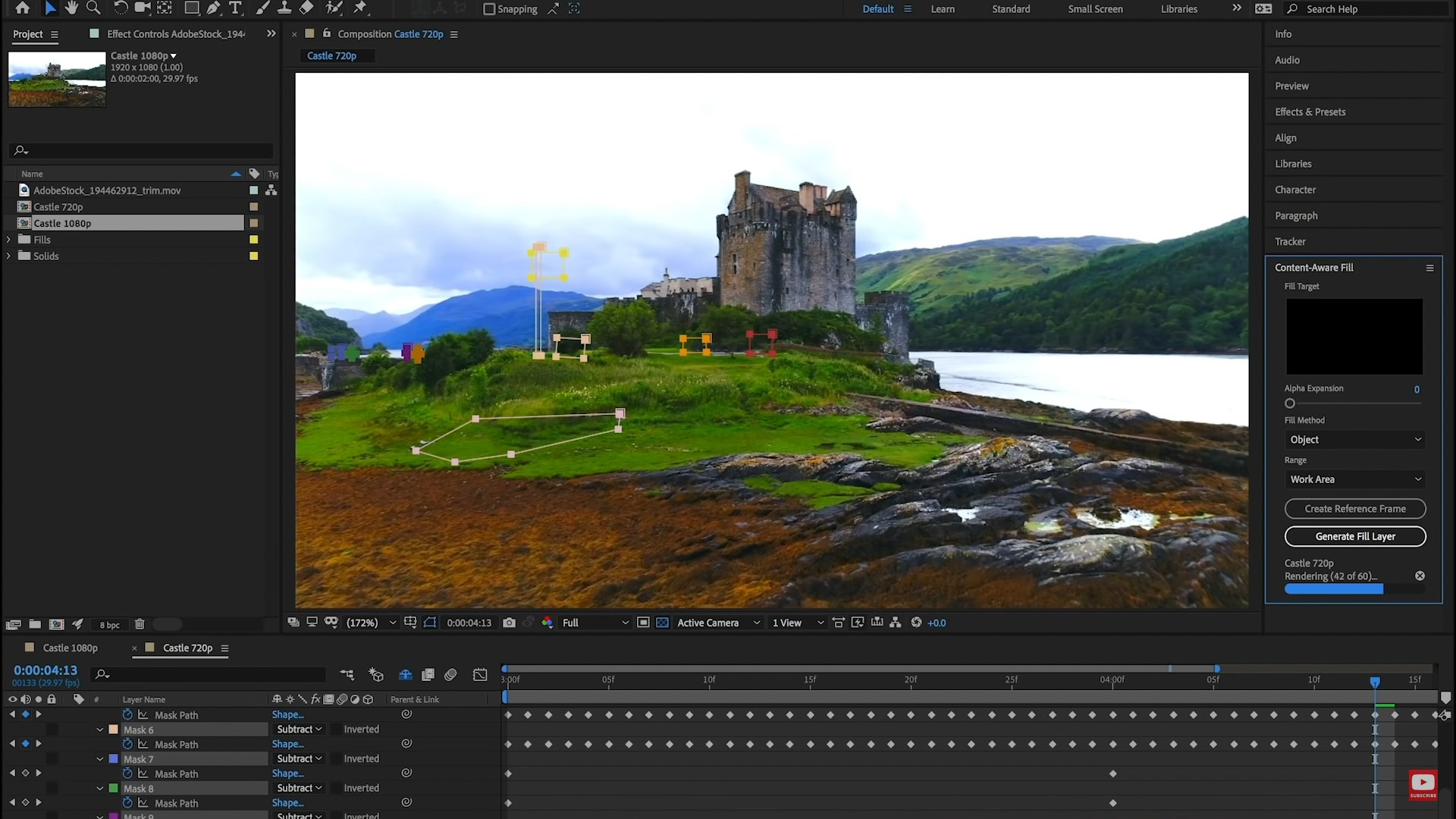This screenshot has width=1456, height=819.
Task: Select the Zoom tool
Action: pos(93,8)
